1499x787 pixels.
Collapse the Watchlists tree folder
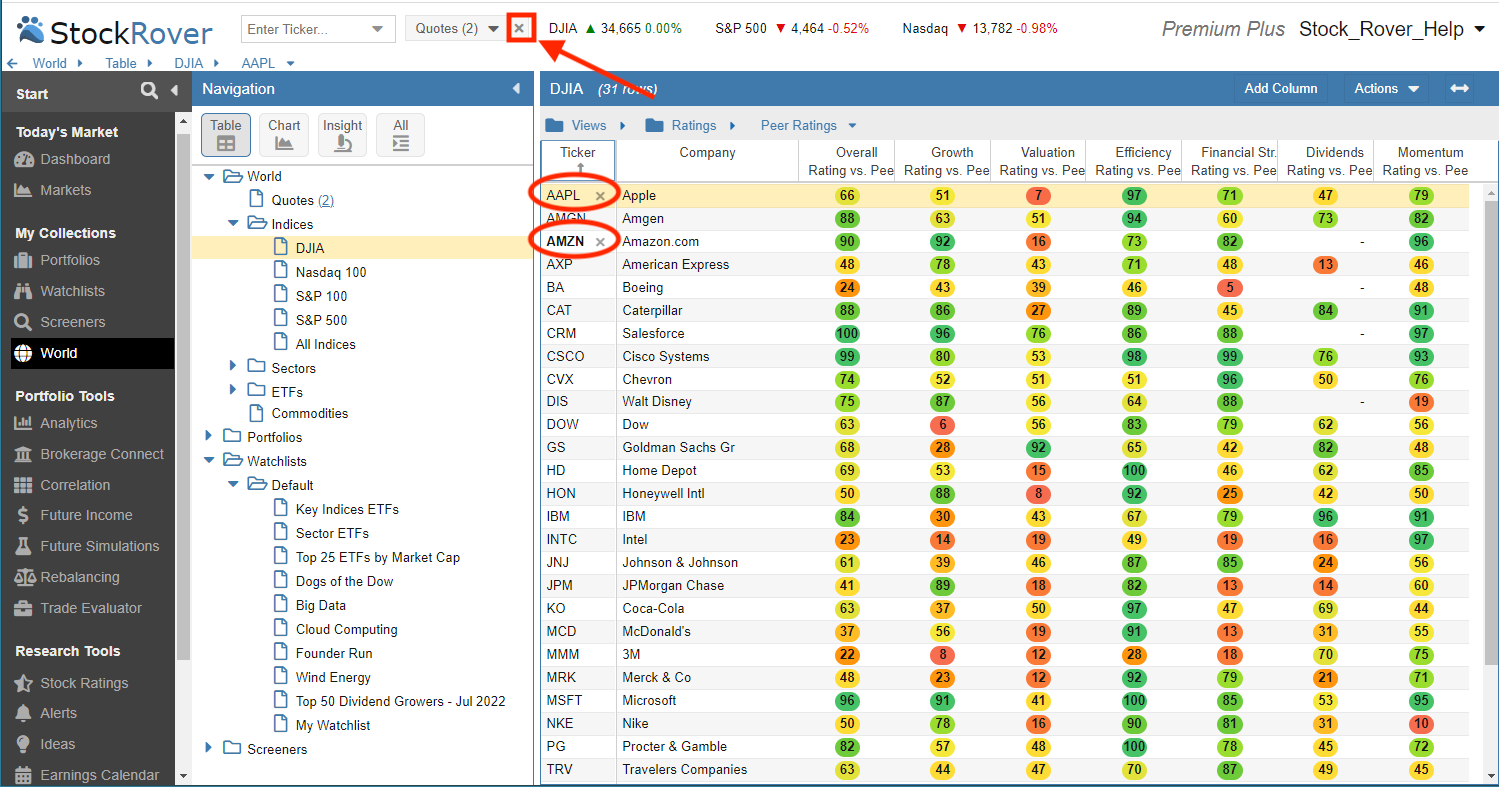tap(209, 461)
